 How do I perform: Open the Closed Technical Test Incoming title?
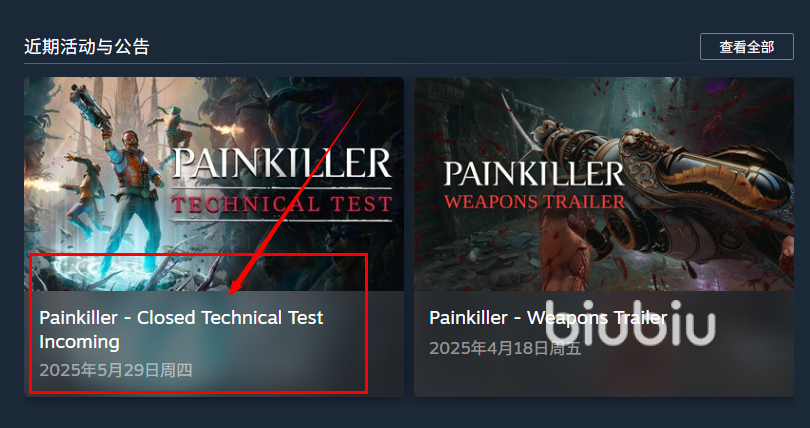pyautogui.click(x=181, y=329)
